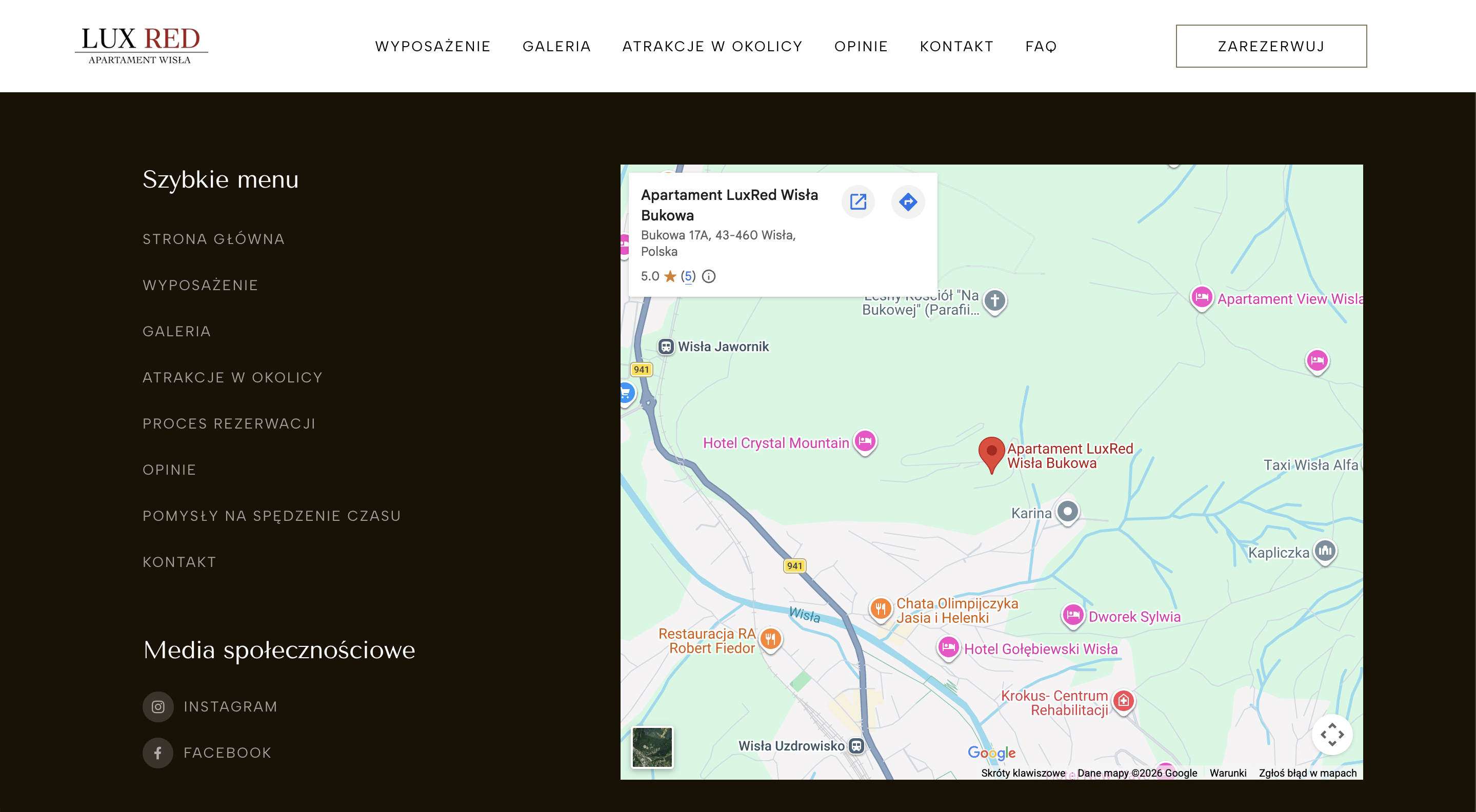
Task: Open Opinie in the top navigation
Action: point(861,46)
